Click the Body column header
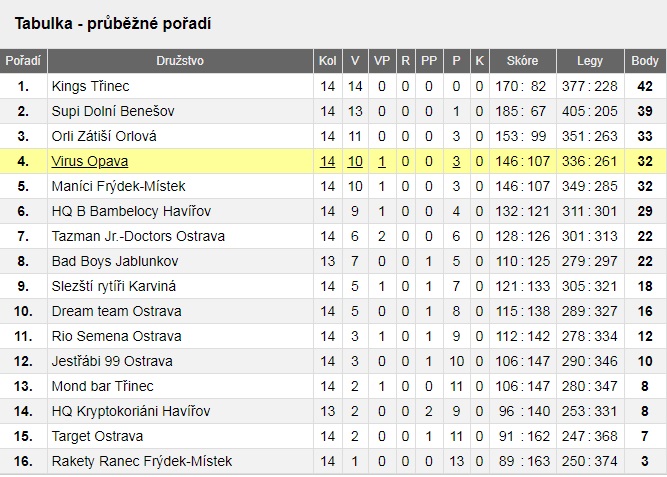 (645, 61)
